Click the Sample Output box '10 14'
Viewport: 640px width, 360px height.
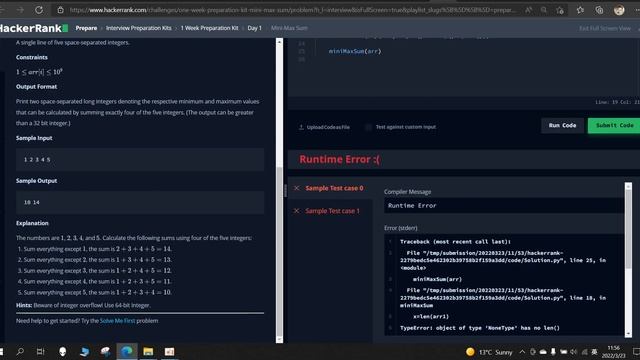tap(140, 202)
